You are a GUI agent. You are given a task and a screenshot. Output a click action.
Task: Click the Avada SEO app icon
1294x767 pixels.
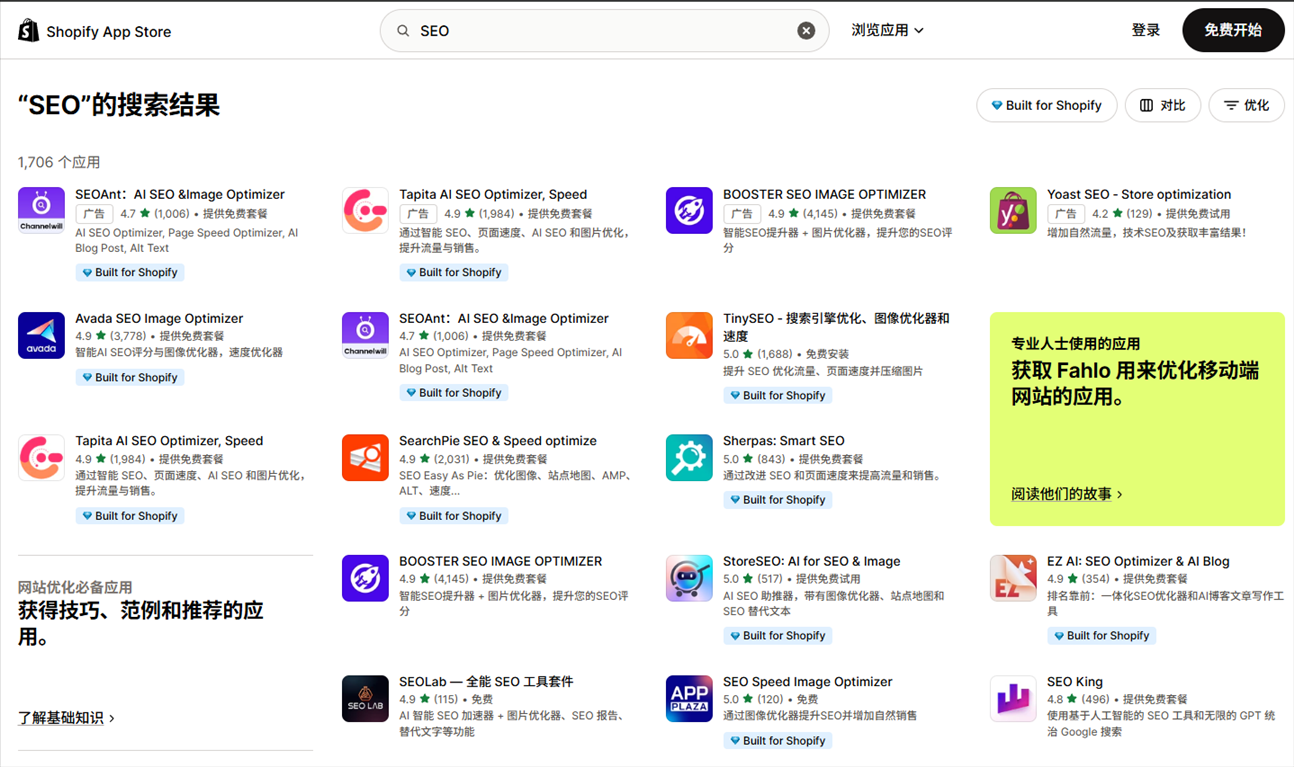(42, 334)
